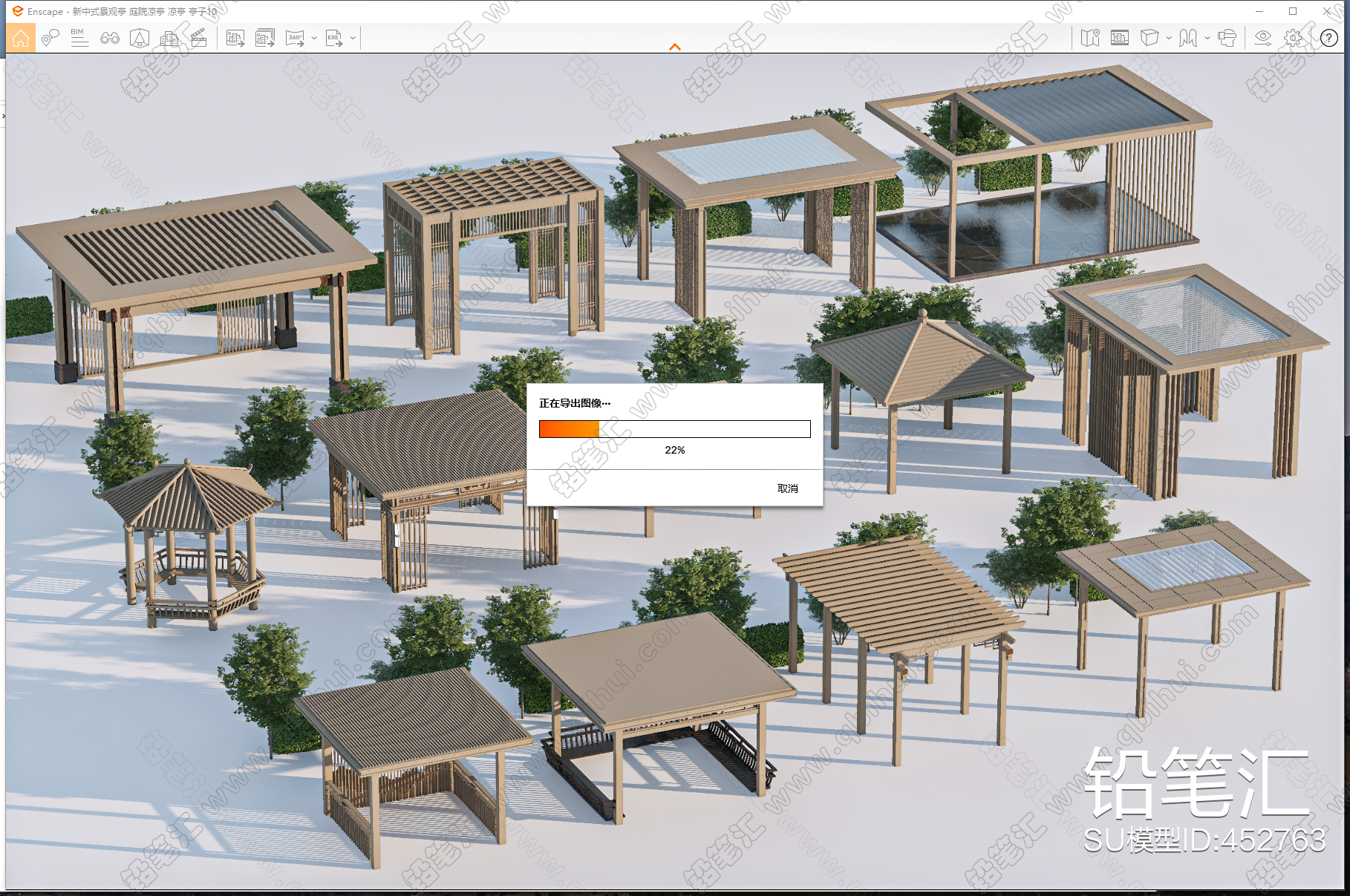The image size is (1350, 896).
Task: Expand the EXE export dropdown arrow
Action: click(x=353, y=38)
